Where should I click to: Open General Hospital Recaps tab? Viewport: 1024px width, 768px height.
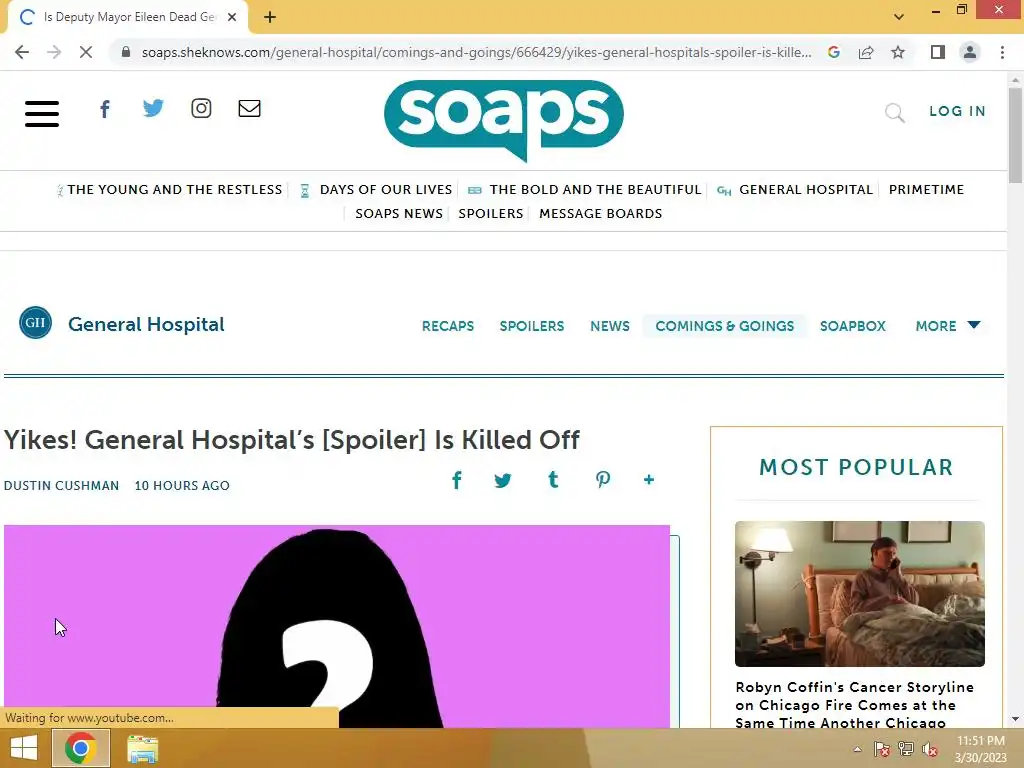448,326
